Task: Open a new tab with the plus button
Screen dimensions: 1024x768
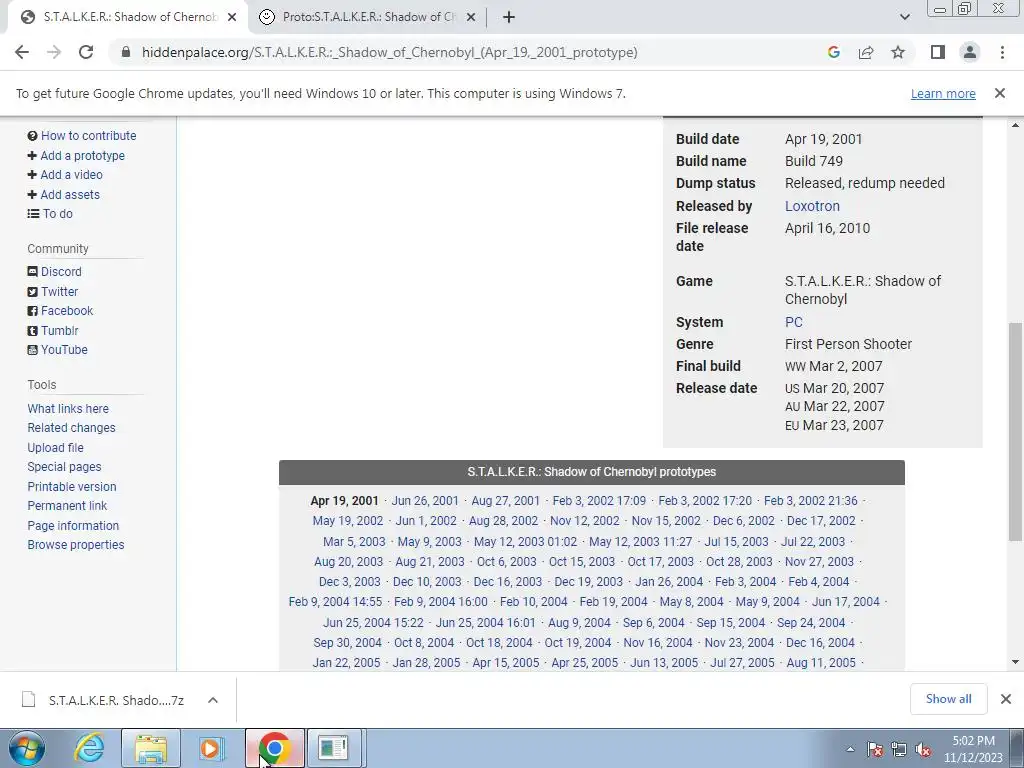Action: 509,17
